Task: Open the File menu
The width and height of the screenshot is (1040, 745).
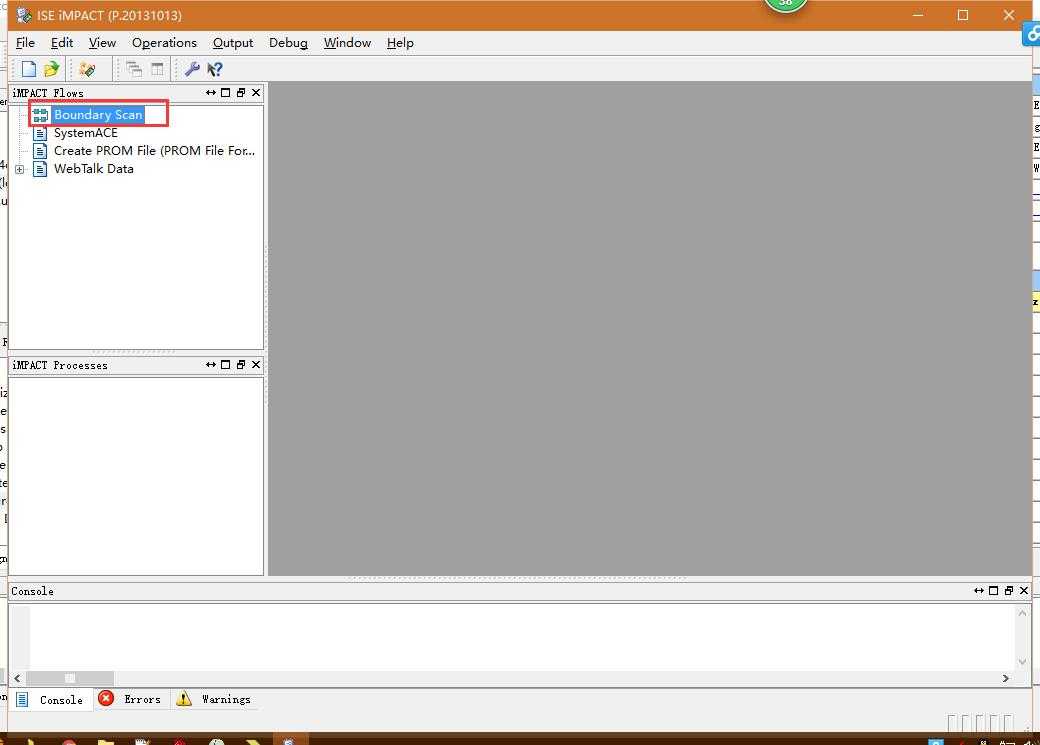Action: pos(25,43)
